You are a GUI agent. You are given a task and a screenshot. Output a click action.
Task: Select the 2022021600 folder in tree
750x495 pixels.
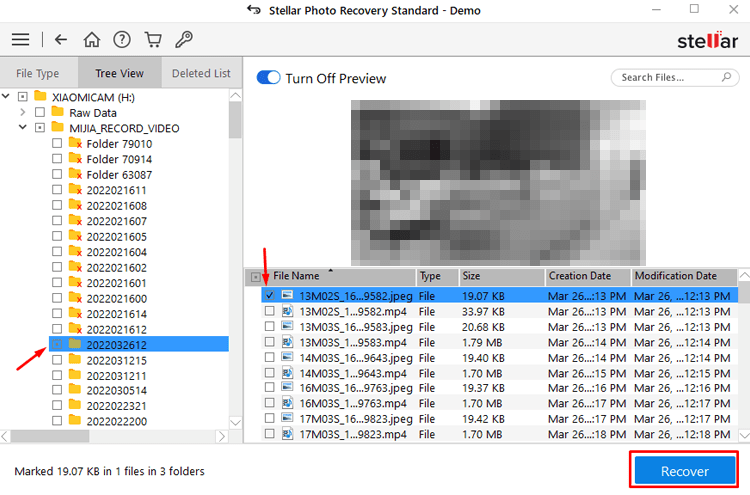pos(117,299)
